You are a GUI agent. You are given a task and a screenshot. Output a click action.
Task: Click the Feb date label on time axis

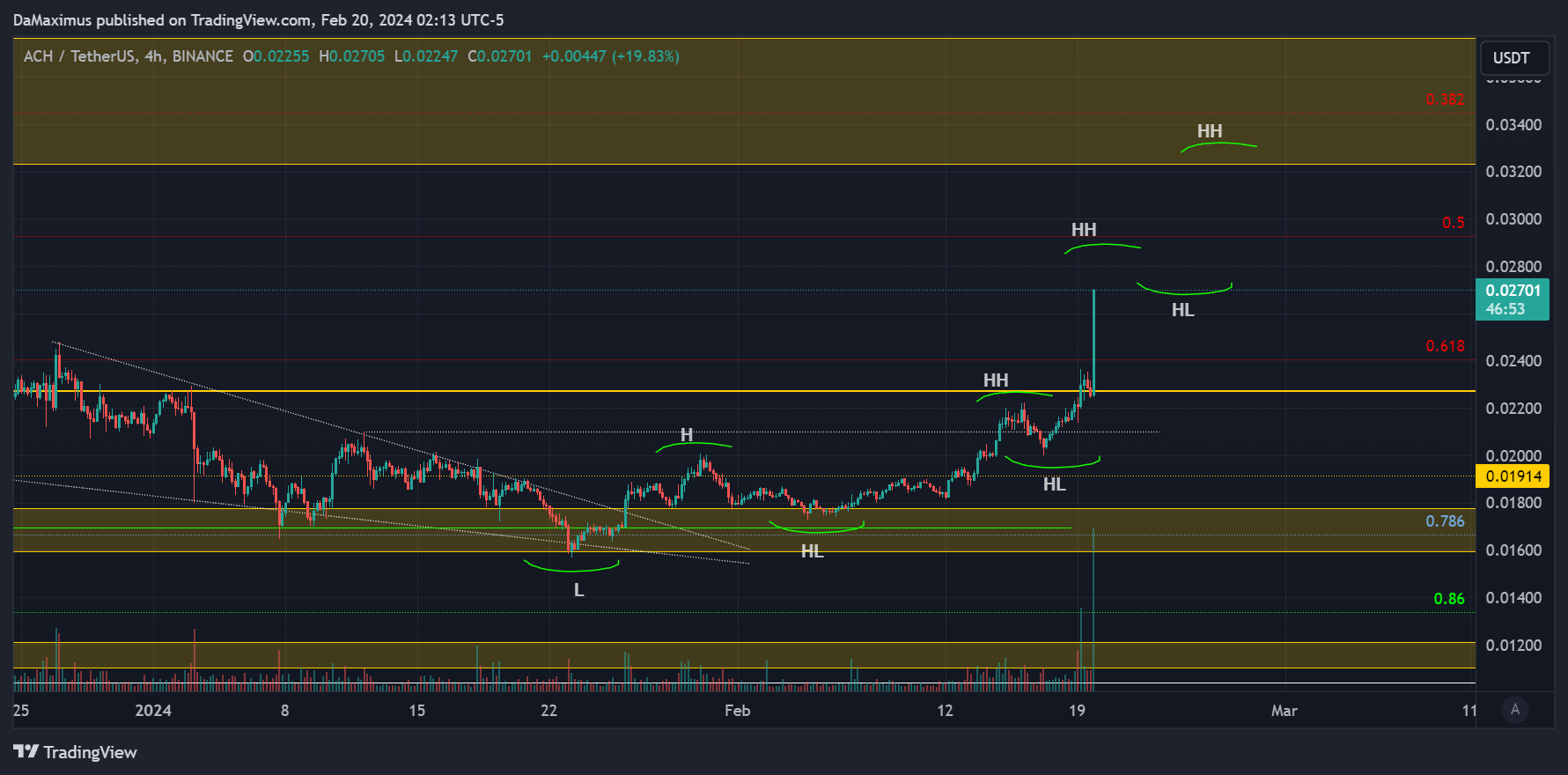tap(737, 711)
